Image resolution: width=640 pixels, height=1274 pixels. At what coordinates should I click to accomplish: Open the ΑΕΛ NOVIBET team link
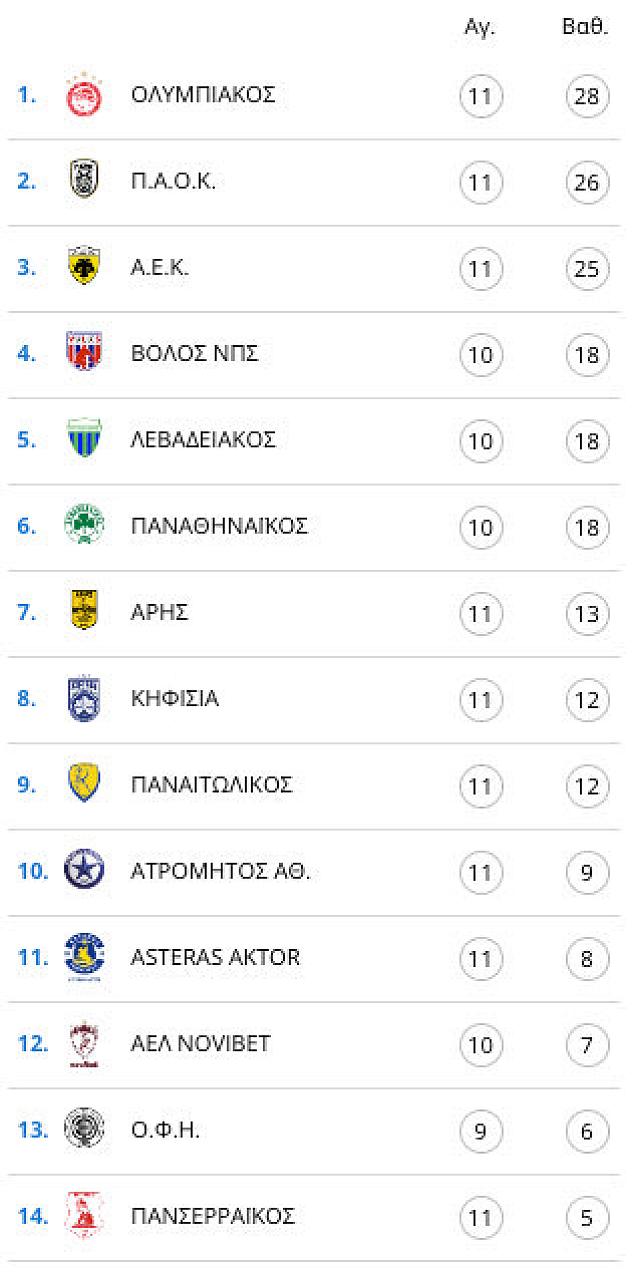coord(201,1043)
